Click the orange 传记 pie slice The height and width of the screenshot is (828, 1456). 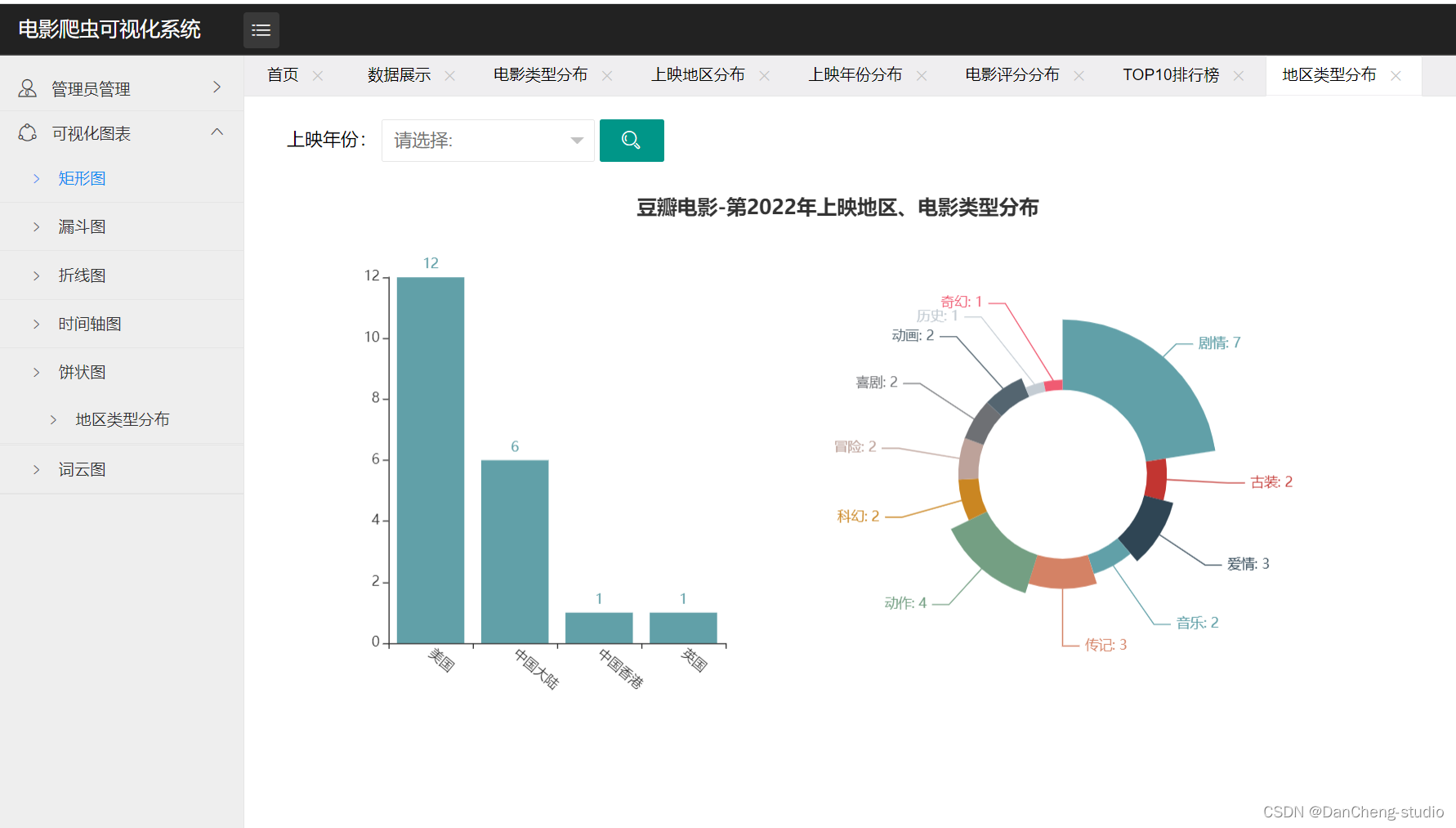point(1061,573)
